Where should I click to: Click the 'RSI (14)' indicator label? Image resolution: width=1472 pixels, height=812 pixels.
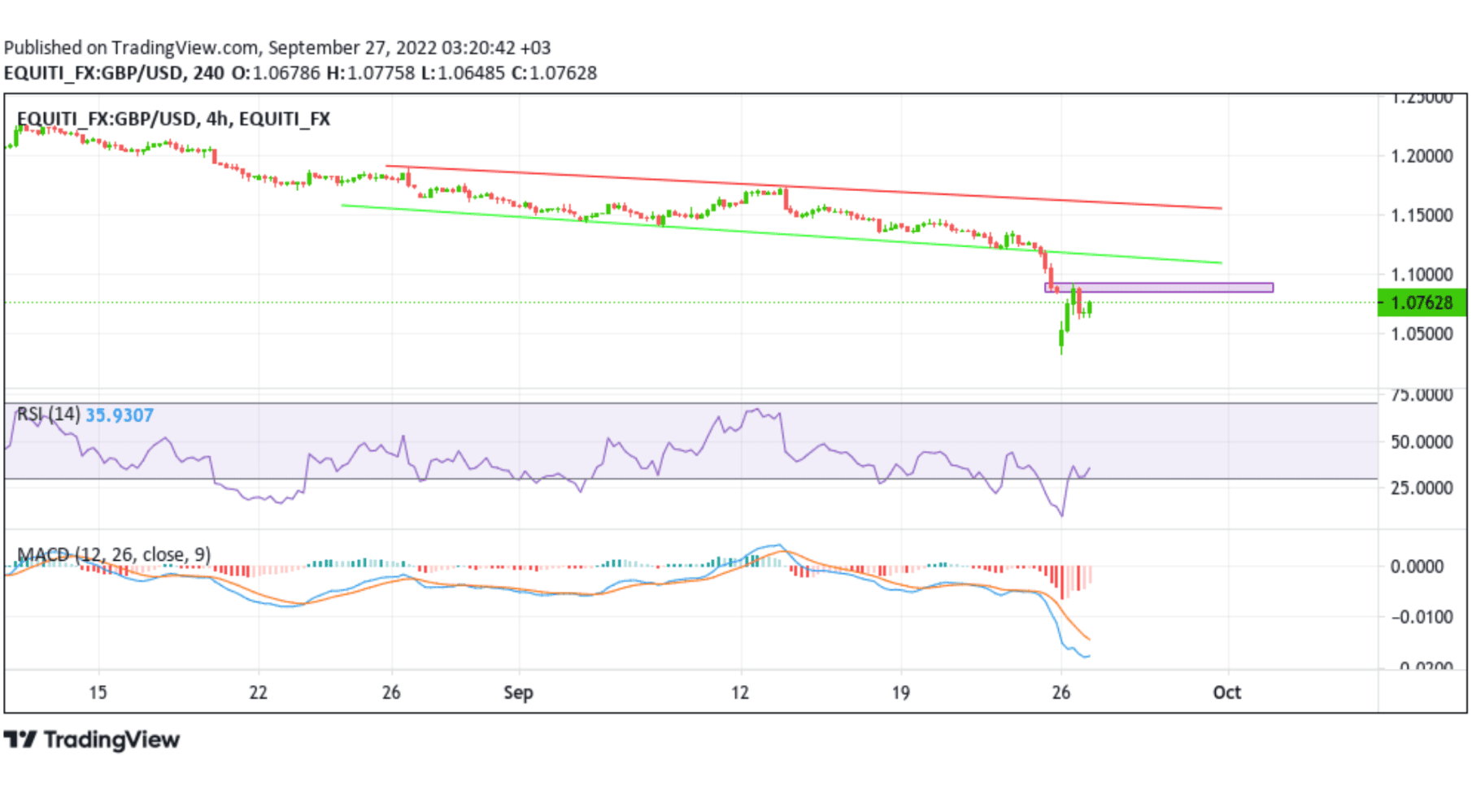[x=48, y=415]
